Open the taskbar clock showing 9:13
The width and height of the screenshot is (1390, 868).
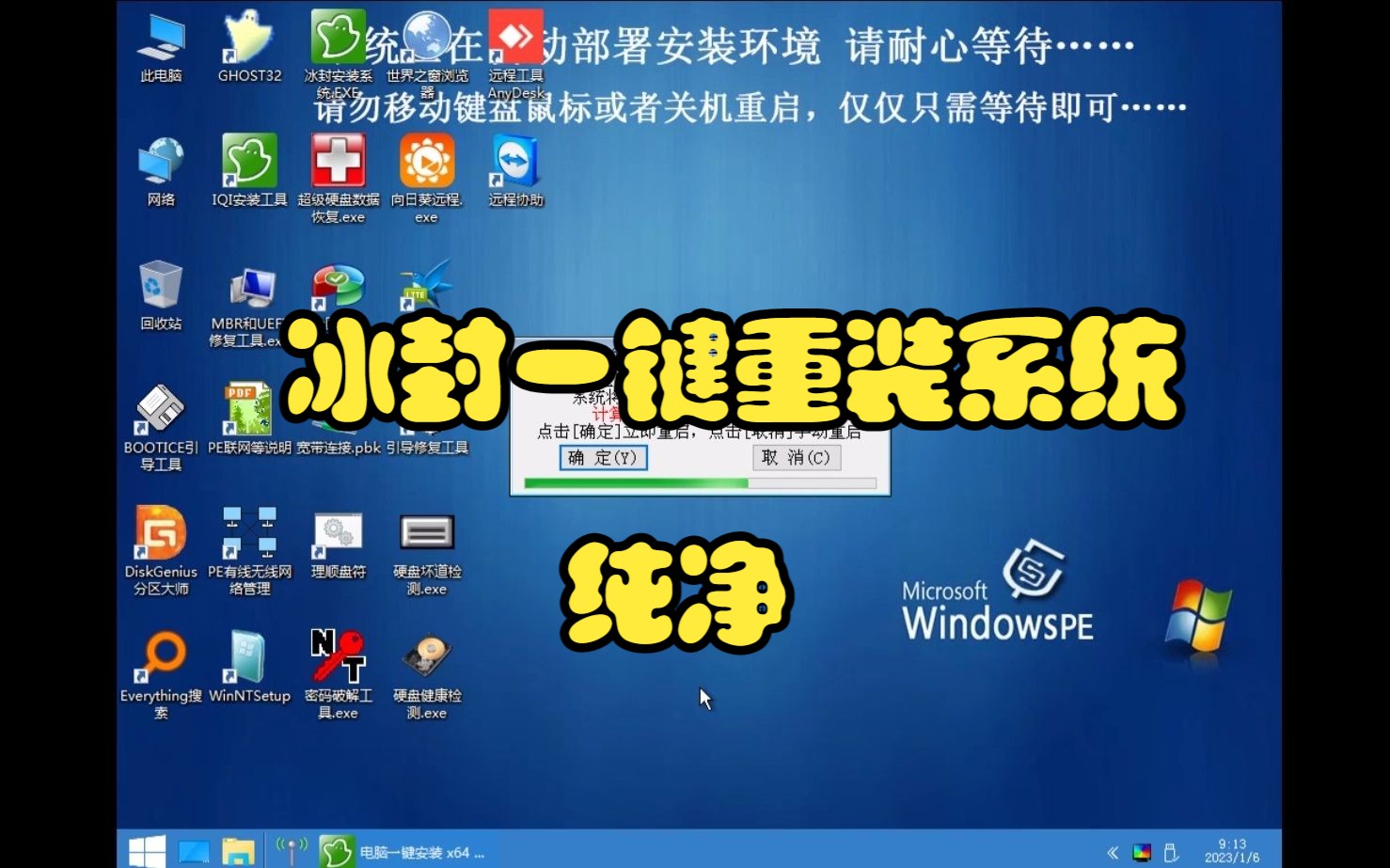click(x=1232, y=851)
